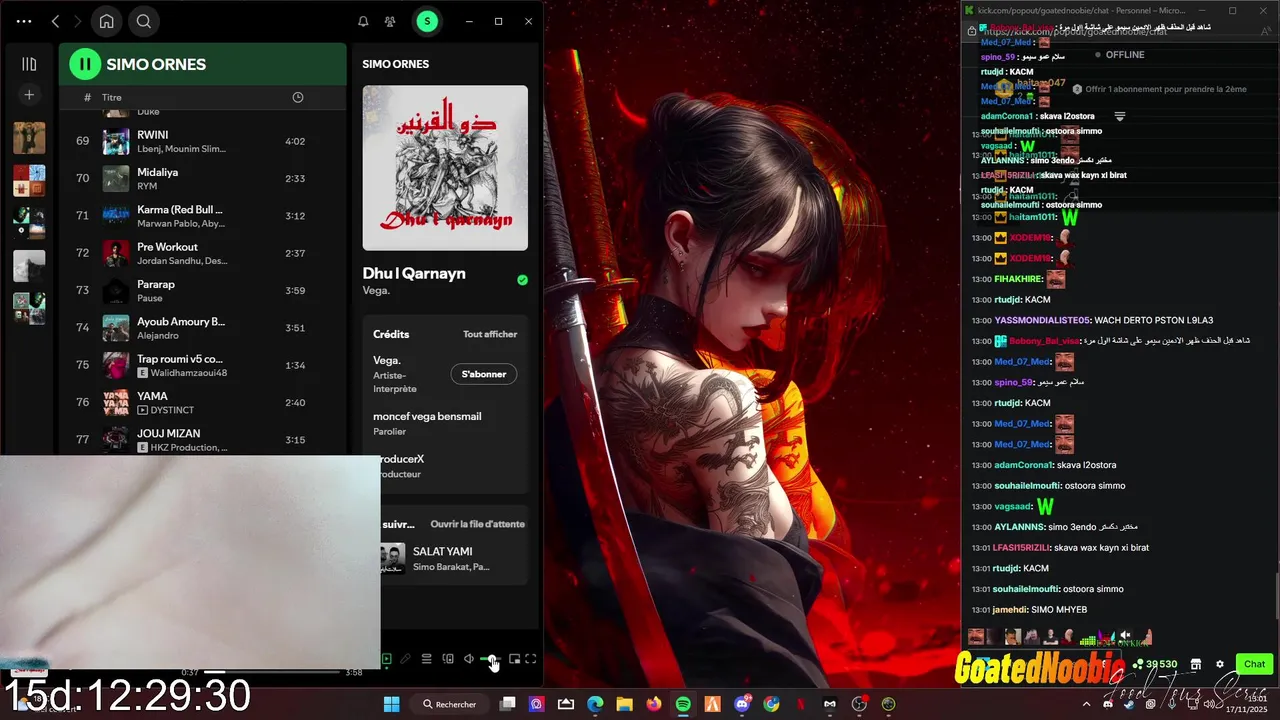Open Google Chrome from taskbar
The width and height of the screenshot is (1280, 720).
771,704
